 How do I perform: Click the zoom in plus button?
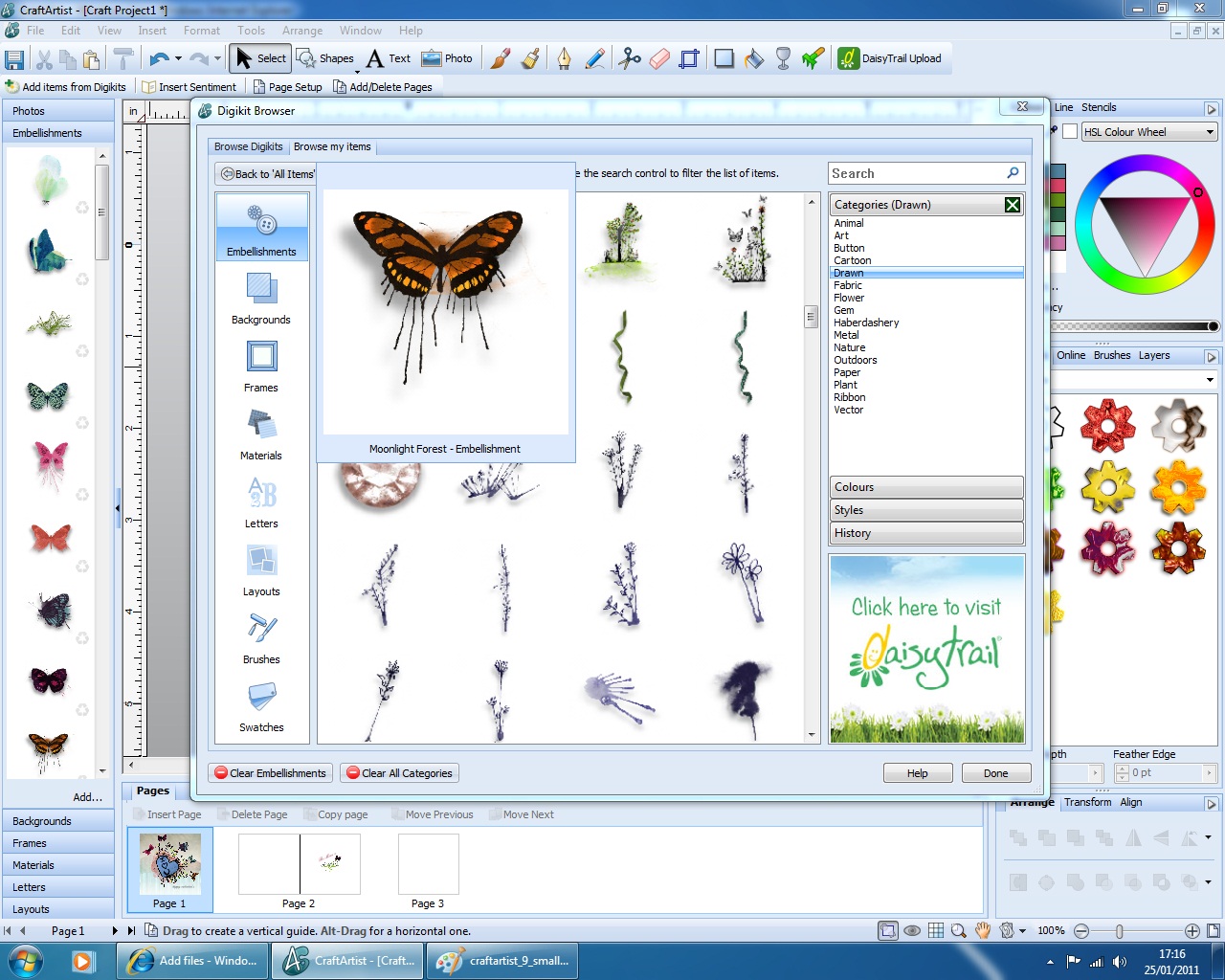click(1192, 931)
